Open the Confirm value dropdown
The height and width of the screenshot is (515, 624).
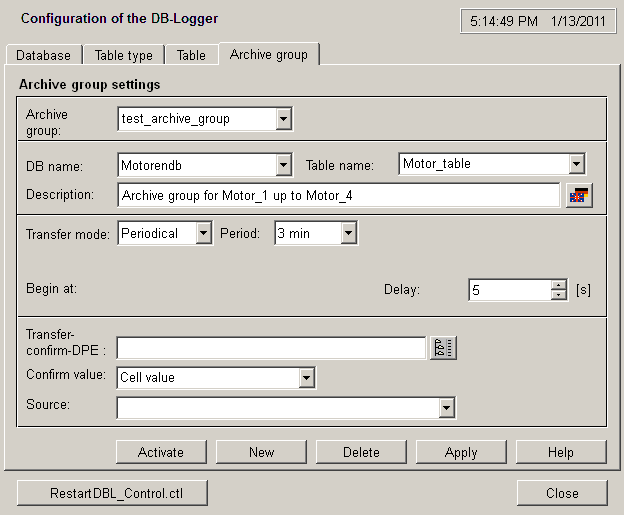tap(307, 378)
